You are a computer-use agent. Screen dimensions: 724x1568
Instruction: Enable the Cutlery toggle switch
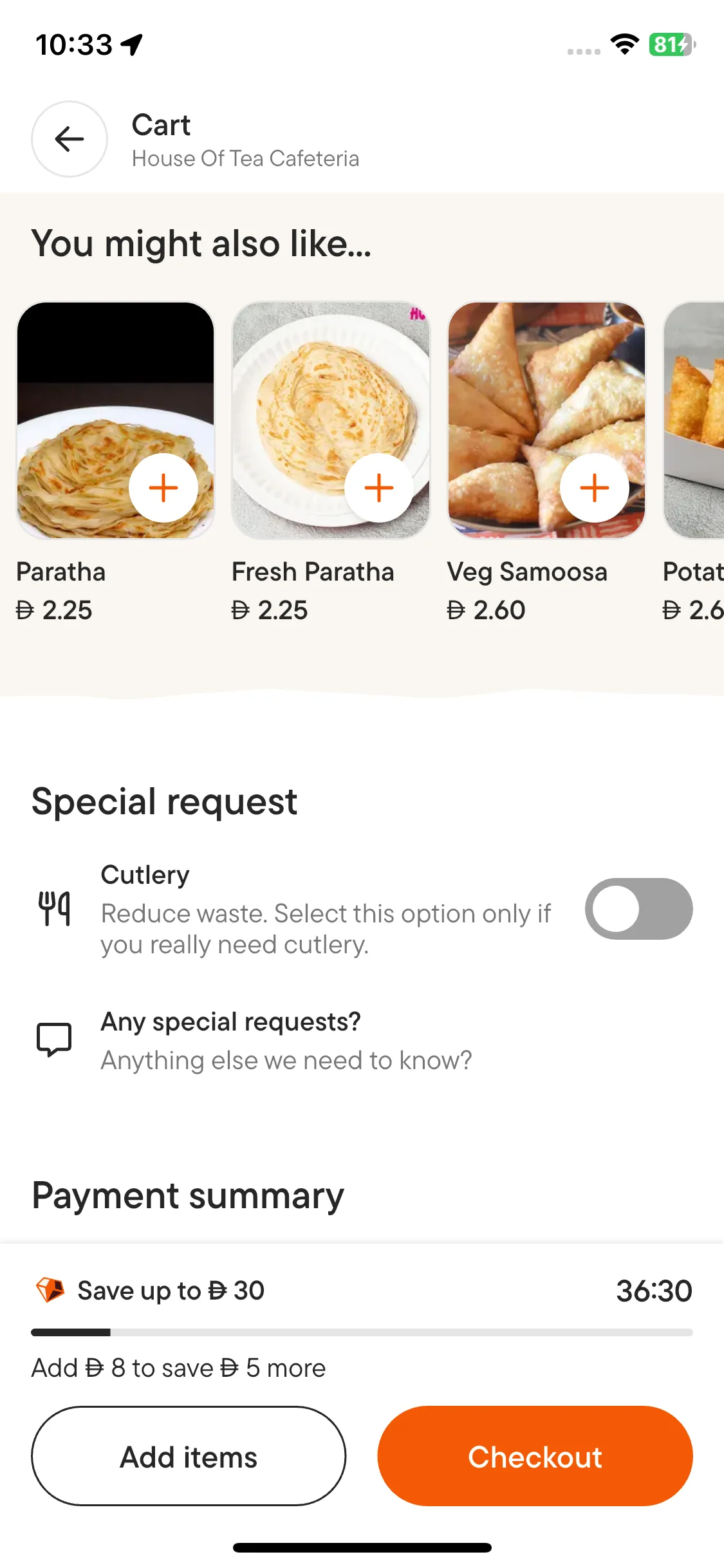pos(638,909)
